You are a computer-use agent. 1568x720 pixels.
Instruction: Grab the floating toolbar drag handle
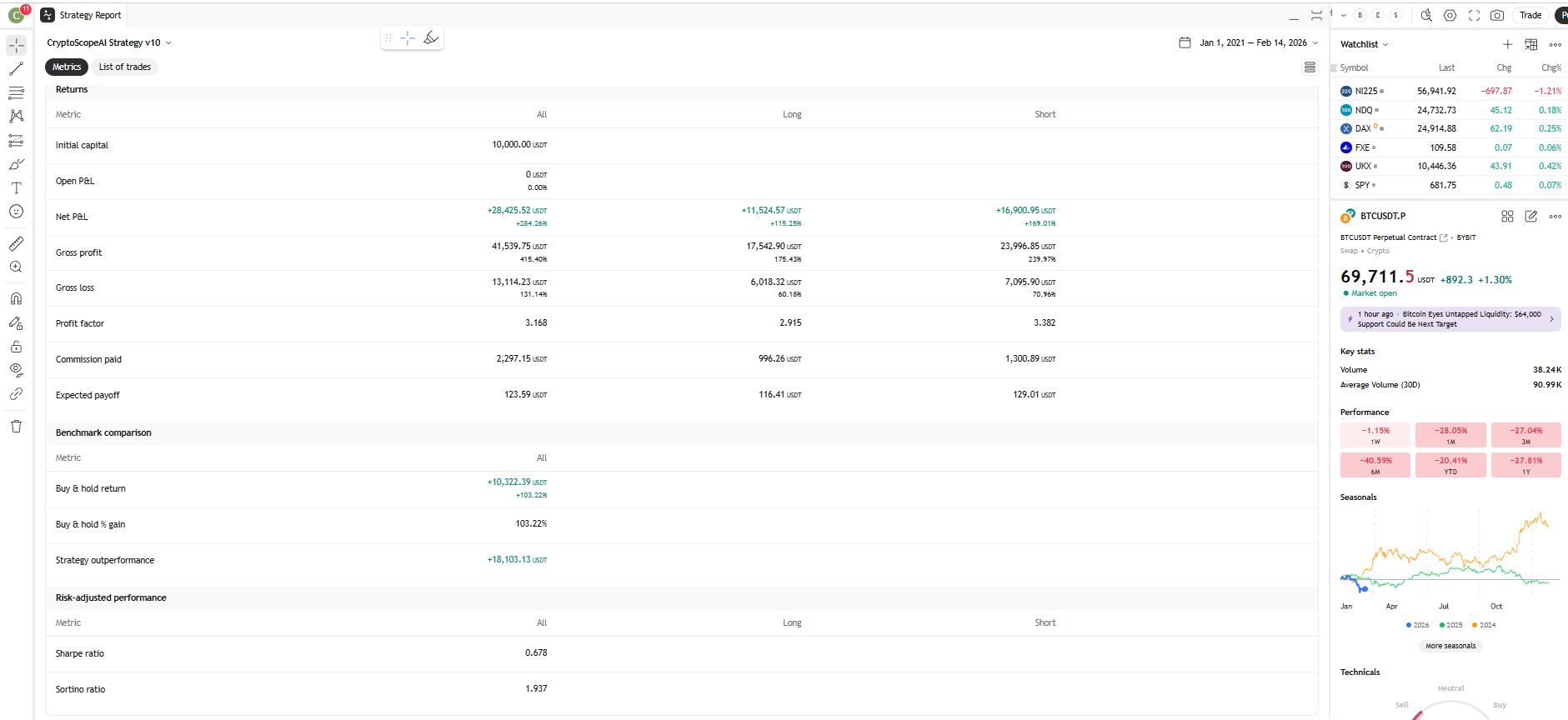click(x=388, y=37)
